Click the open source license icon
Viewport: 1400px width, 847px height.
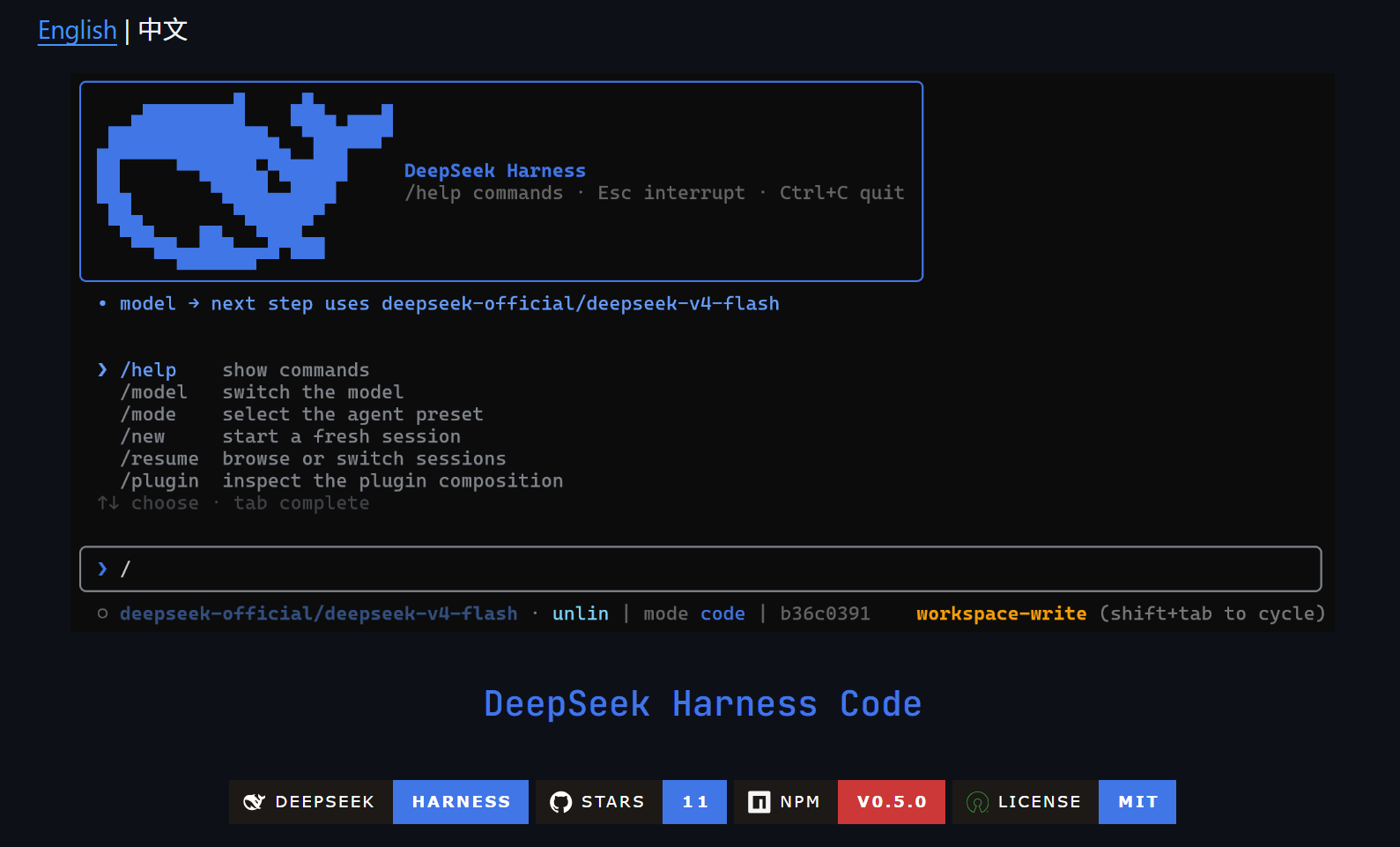tap(977, 802)
